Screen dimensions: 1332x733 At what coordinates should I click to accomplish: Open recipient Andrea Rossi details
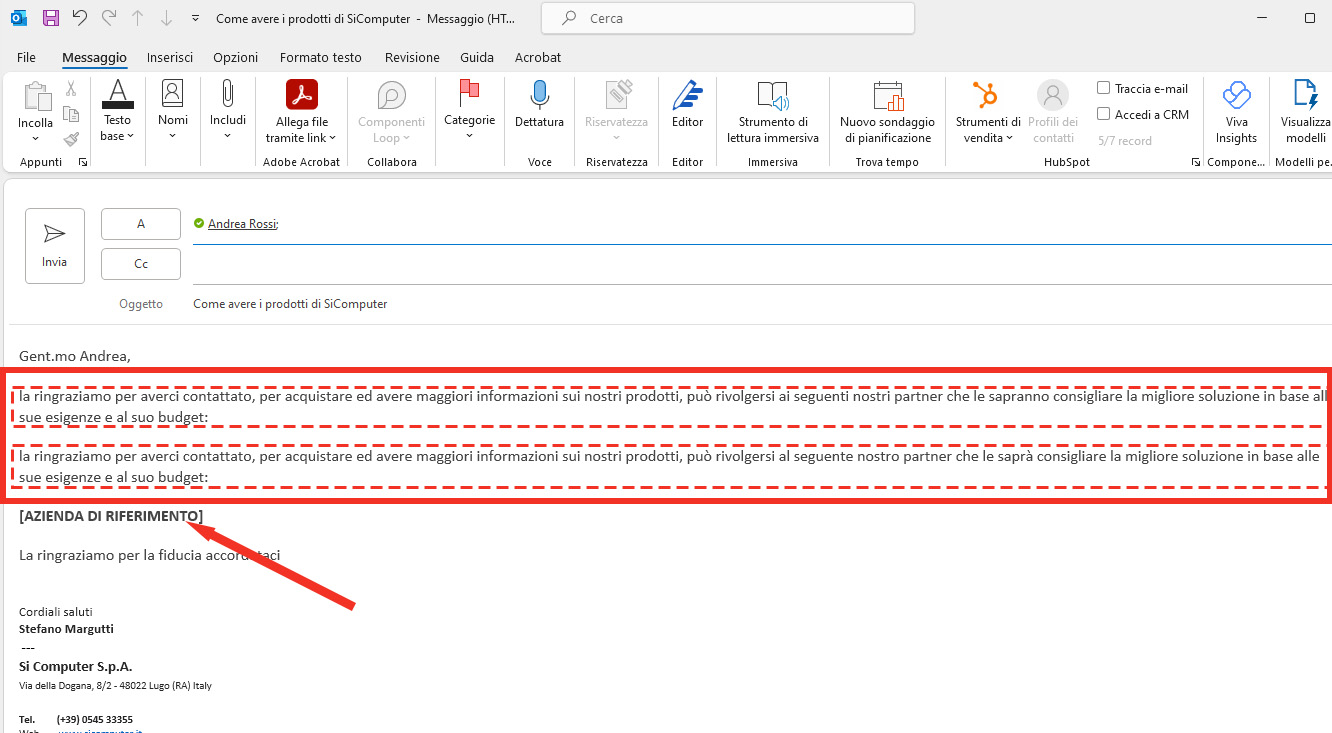point(243,223)
